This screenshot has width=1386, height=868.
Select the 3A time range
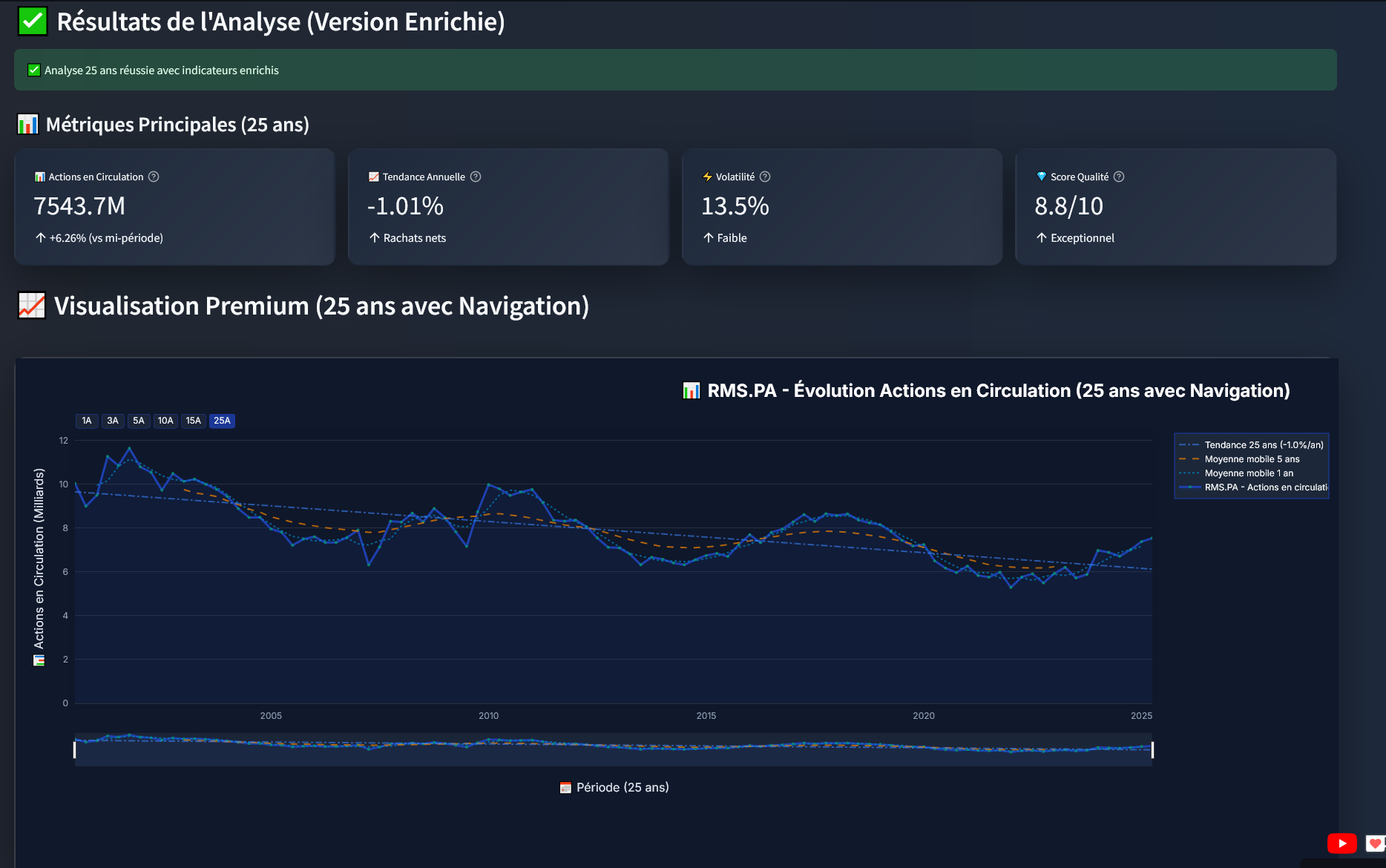click(113, 421)
